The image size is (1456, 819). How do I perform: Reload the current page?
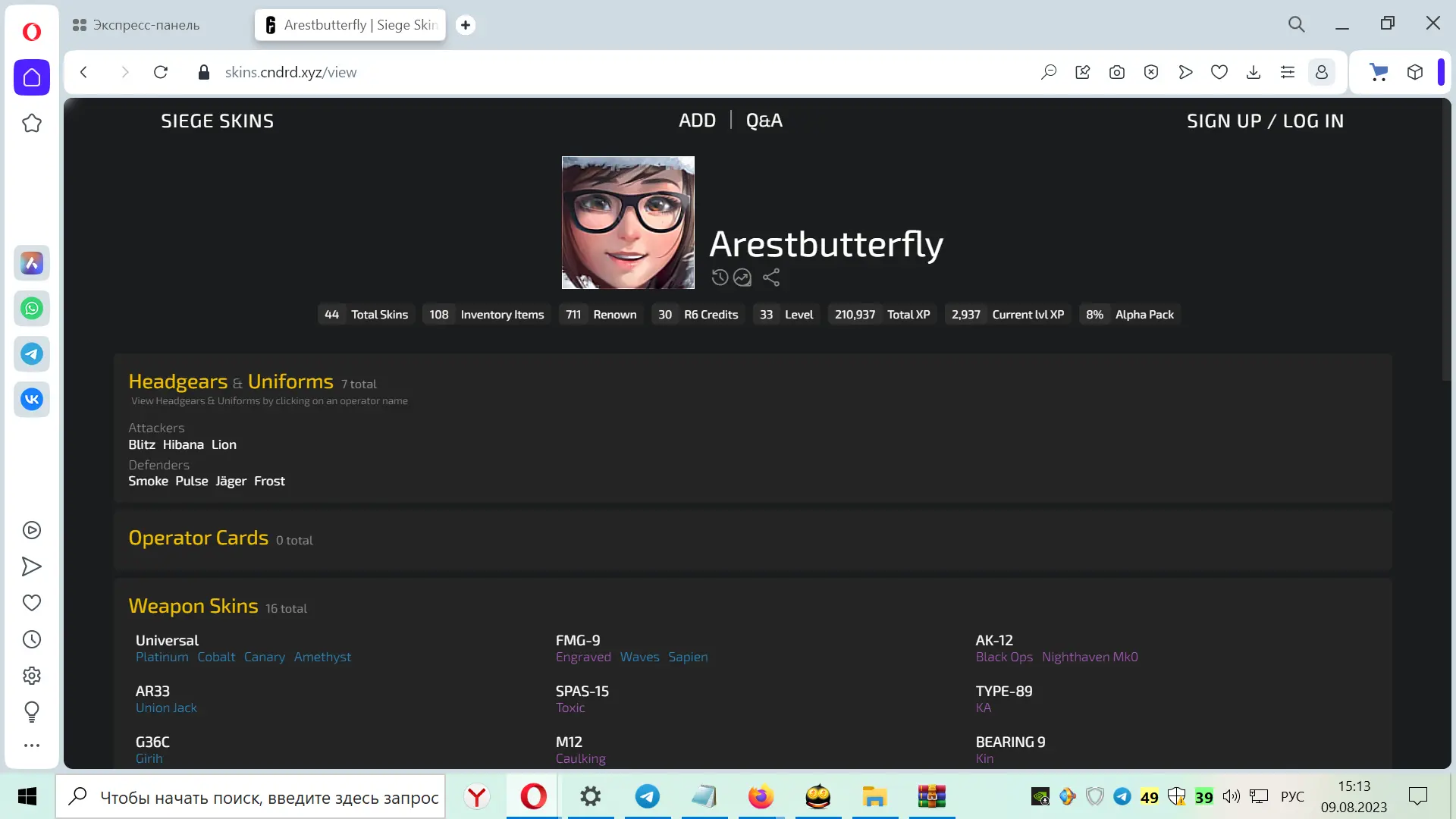(161, 72)
